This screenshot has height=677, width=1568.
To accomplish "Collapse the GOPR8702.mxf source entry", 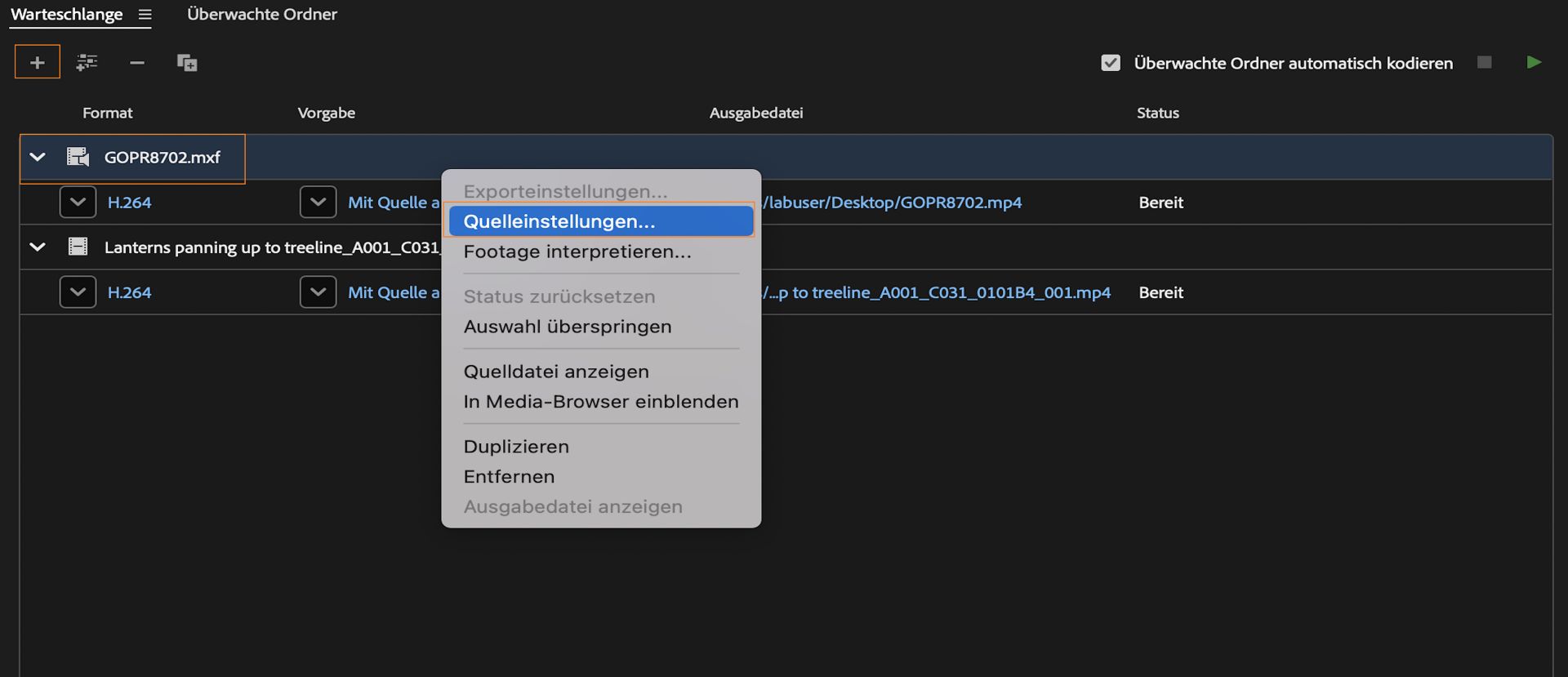I will [x=38, y=157].
